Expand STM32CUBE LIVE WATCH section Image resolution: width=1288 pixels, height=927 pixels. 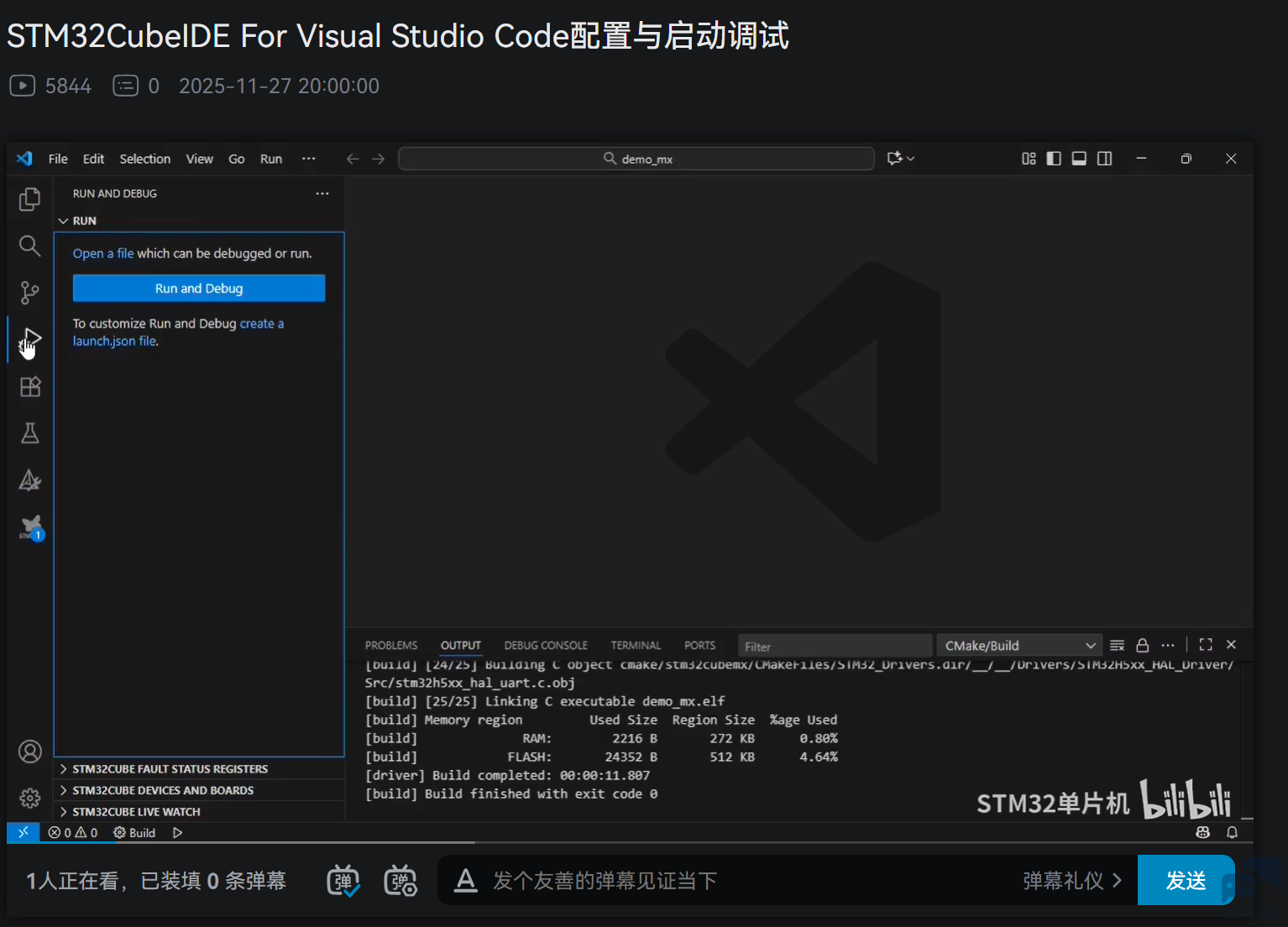tap(200, 812)
